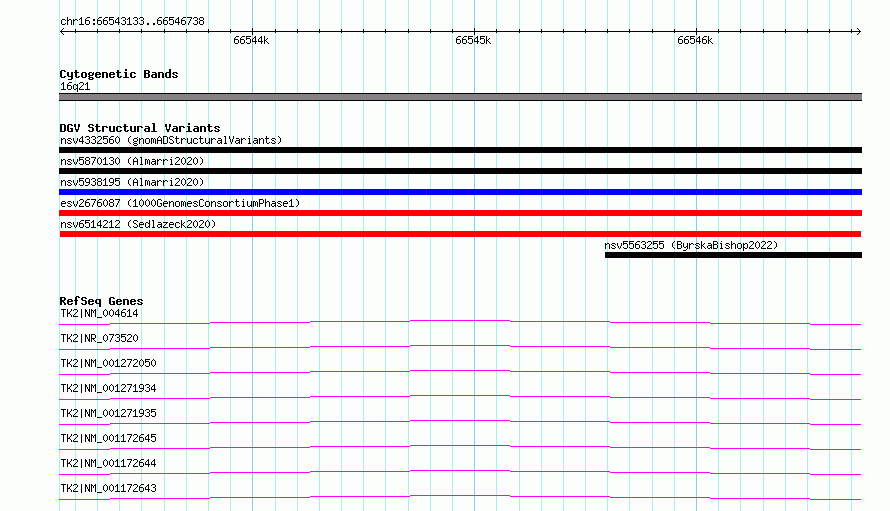Click variant label nsv5870130 (Almarri2020)
This screenshot has height=511, width=890.
coord(132,161)
